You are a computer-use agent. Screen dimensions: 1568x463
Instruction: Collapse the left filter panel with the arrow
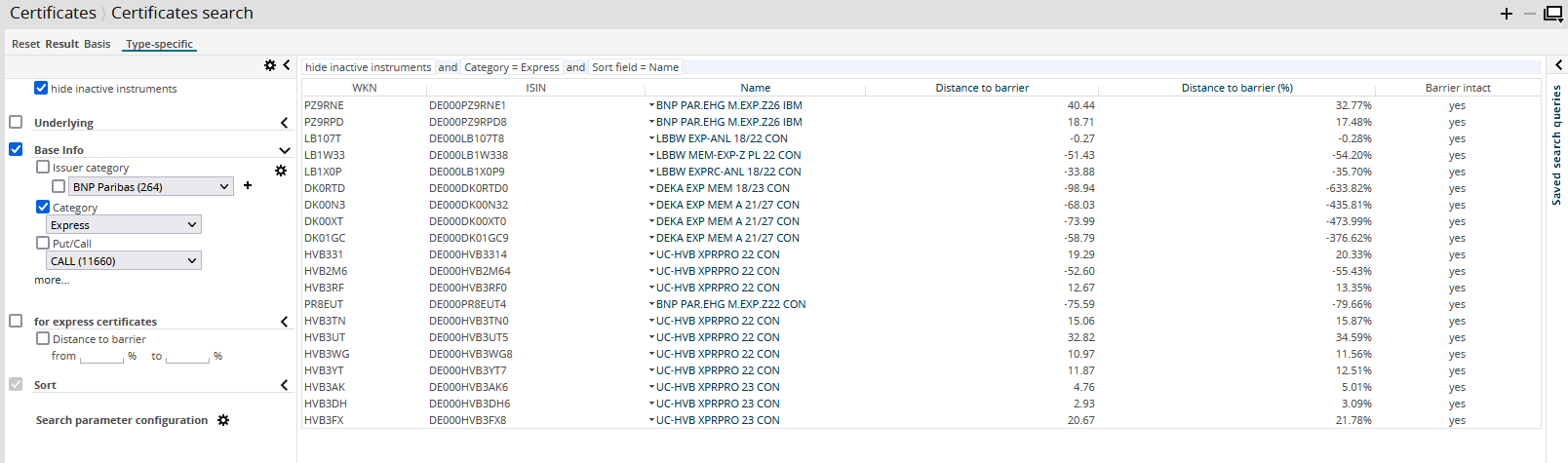tap(287, 65)
